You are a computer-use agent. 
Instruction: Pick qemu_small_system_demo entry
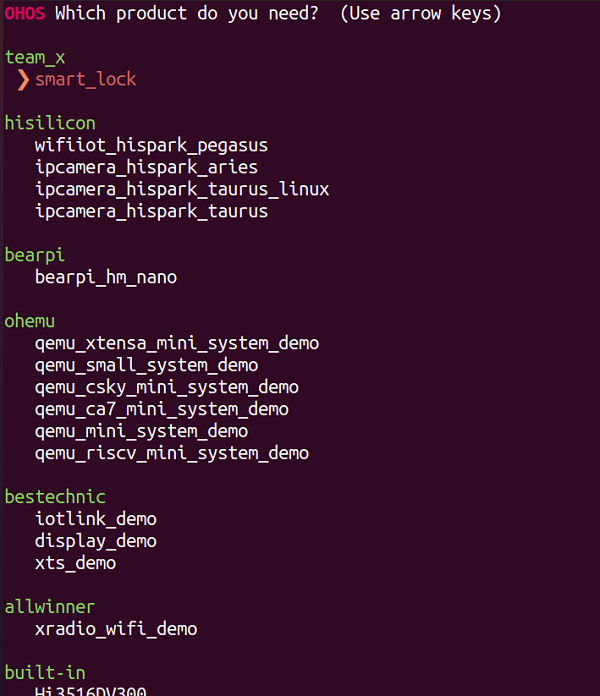point(146,366)
